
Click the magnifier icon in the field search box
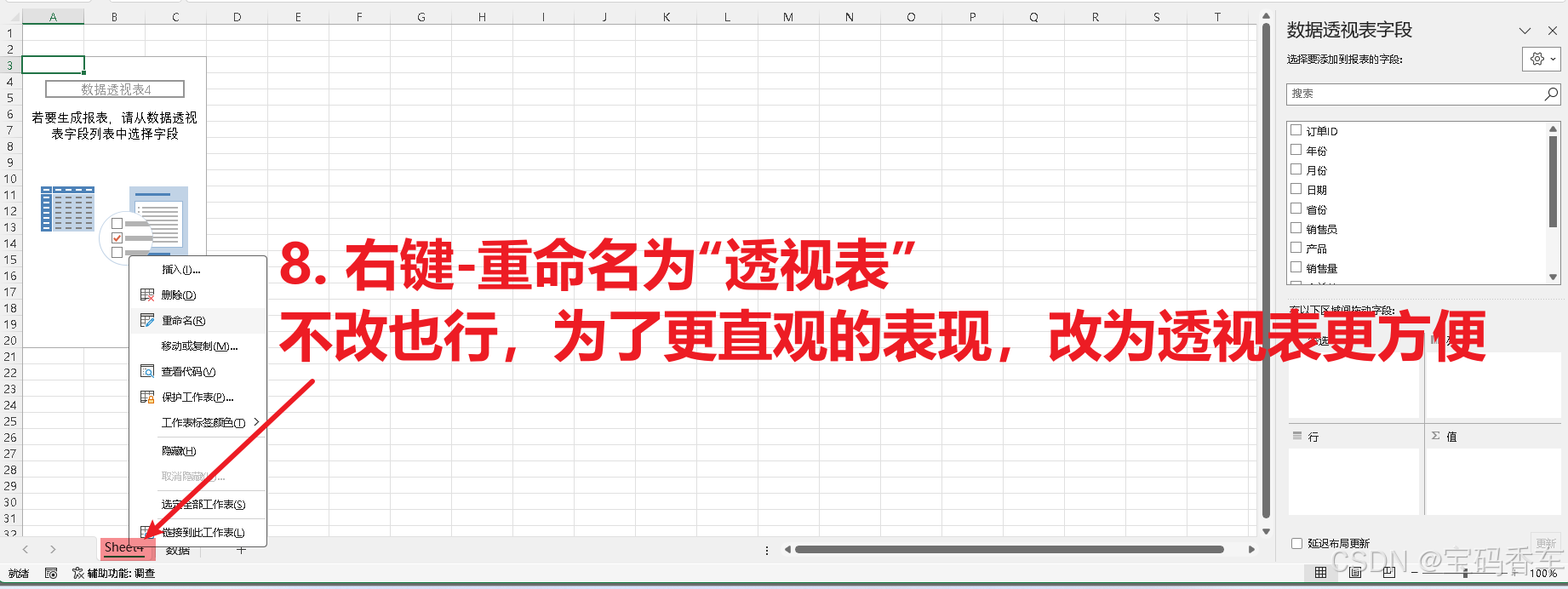[1551, 94]
